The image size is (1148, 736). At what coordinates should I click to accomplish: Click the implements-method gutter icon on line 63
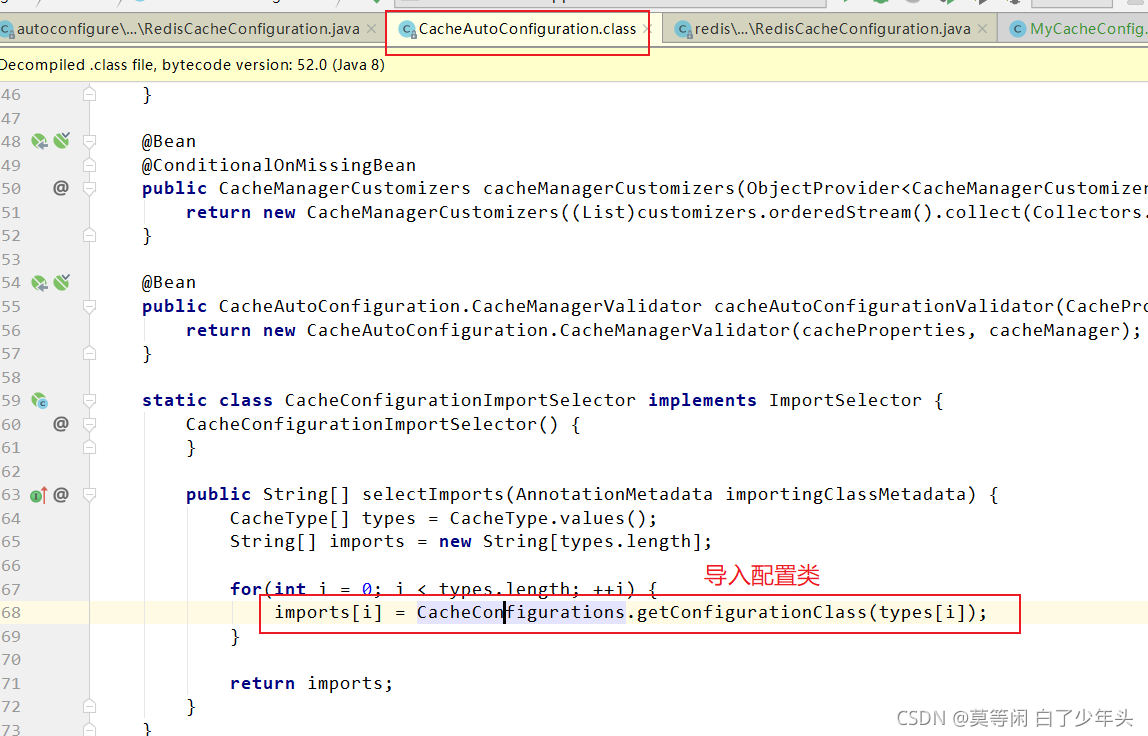(39, 495)
